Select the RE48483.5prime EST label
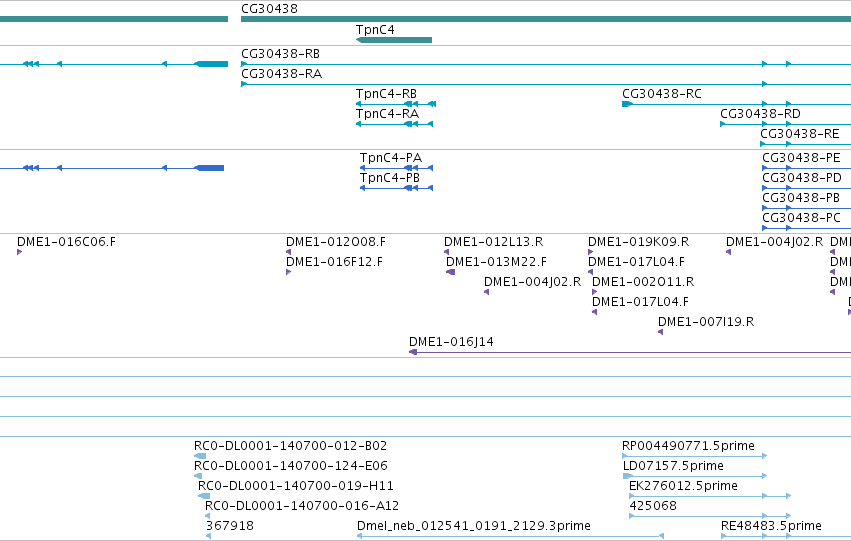This screenshot has width=851, height=541. point(771,526)
